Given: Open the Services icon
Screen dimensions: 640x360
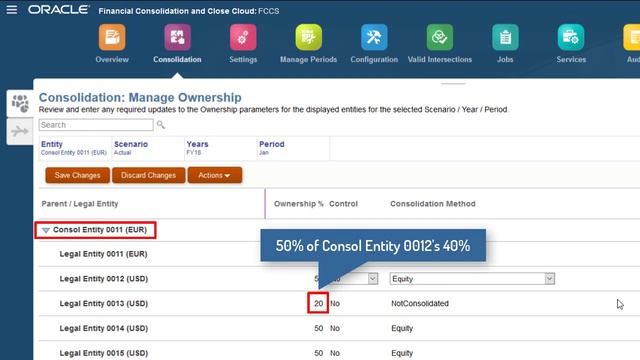Looking at the screenshot, I should tap(571, 37).
